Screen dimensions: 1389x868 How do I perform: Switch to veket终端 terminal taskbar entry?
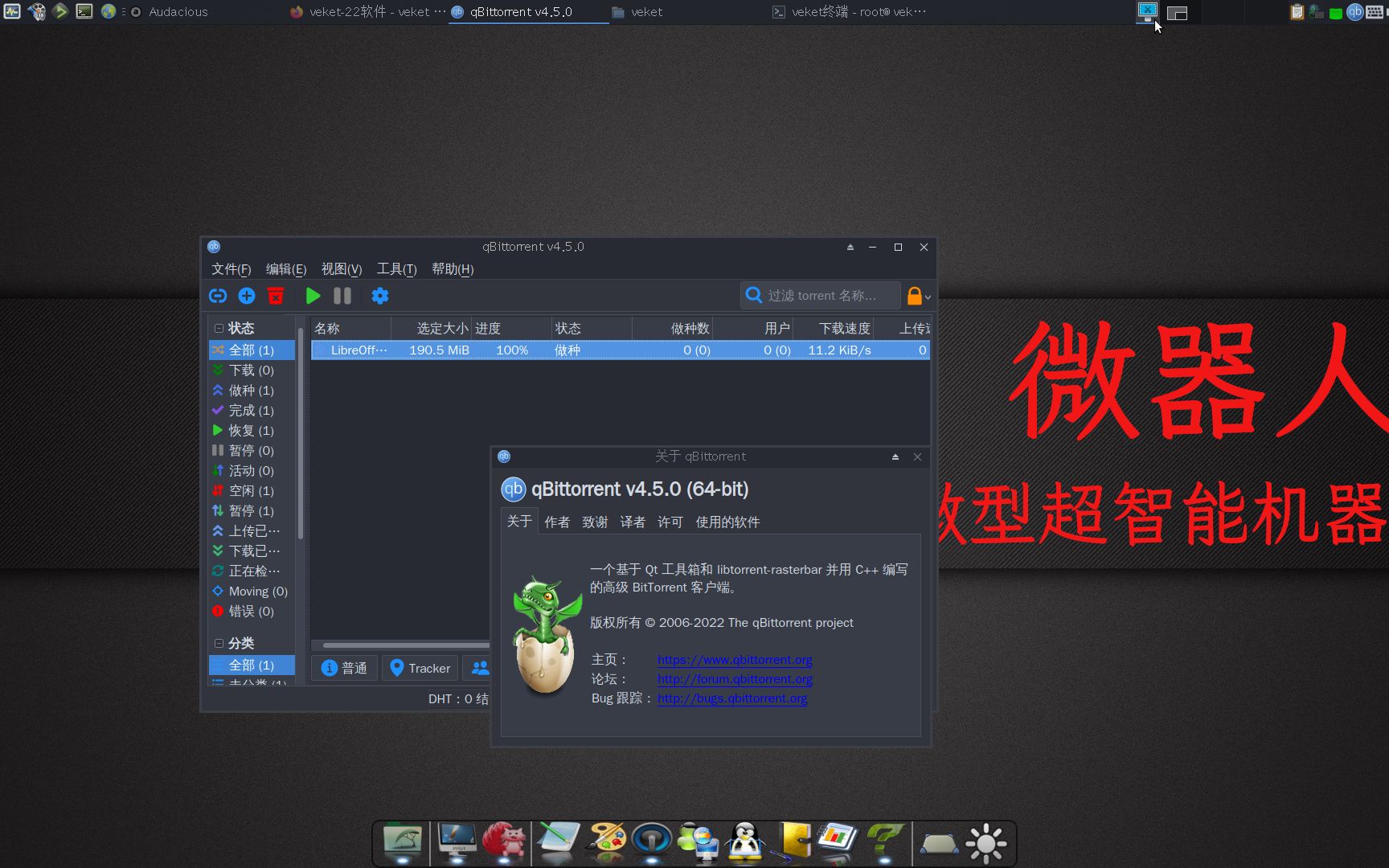850,12
